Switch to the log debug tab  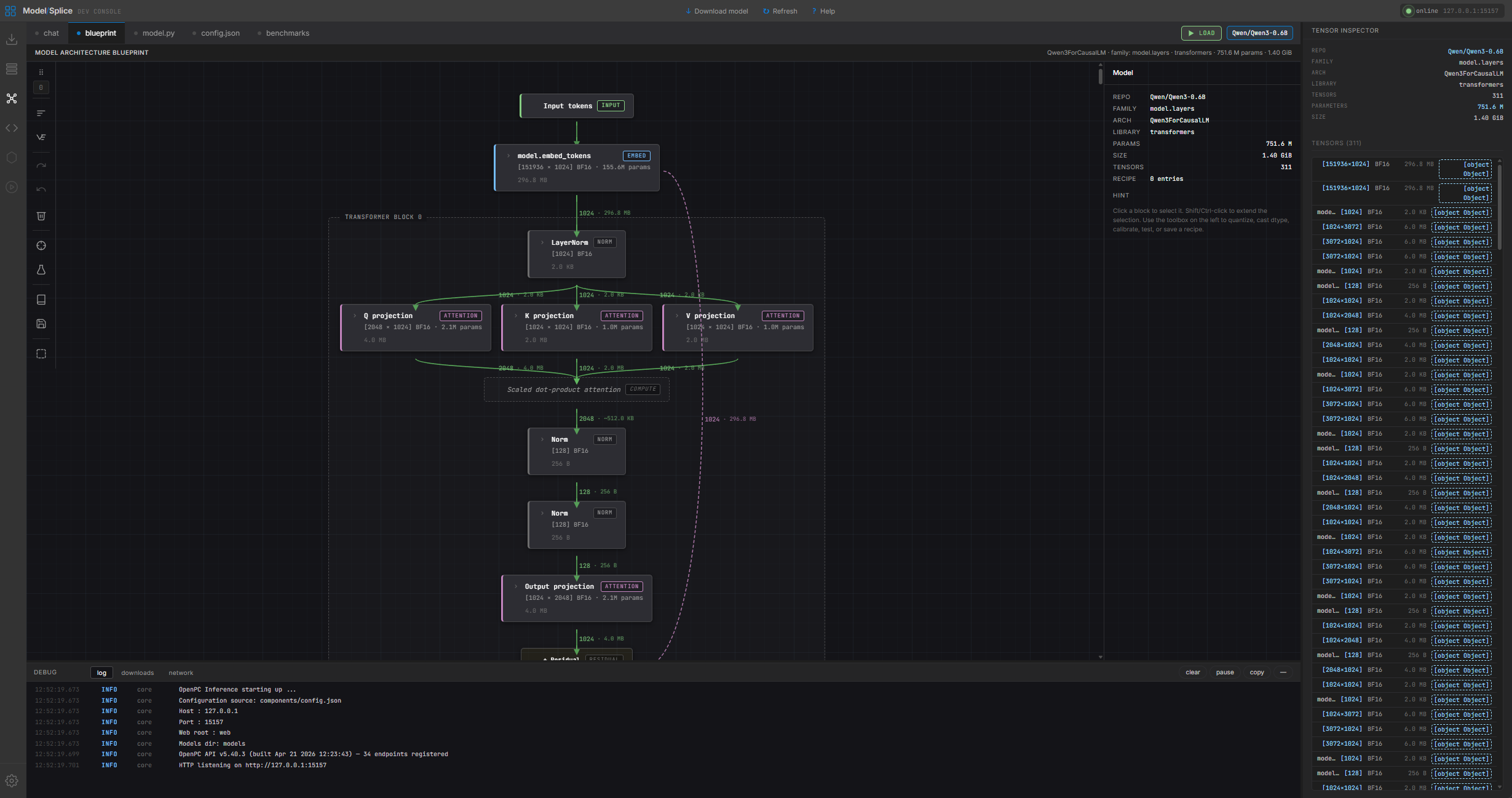(x=101, y=672)
